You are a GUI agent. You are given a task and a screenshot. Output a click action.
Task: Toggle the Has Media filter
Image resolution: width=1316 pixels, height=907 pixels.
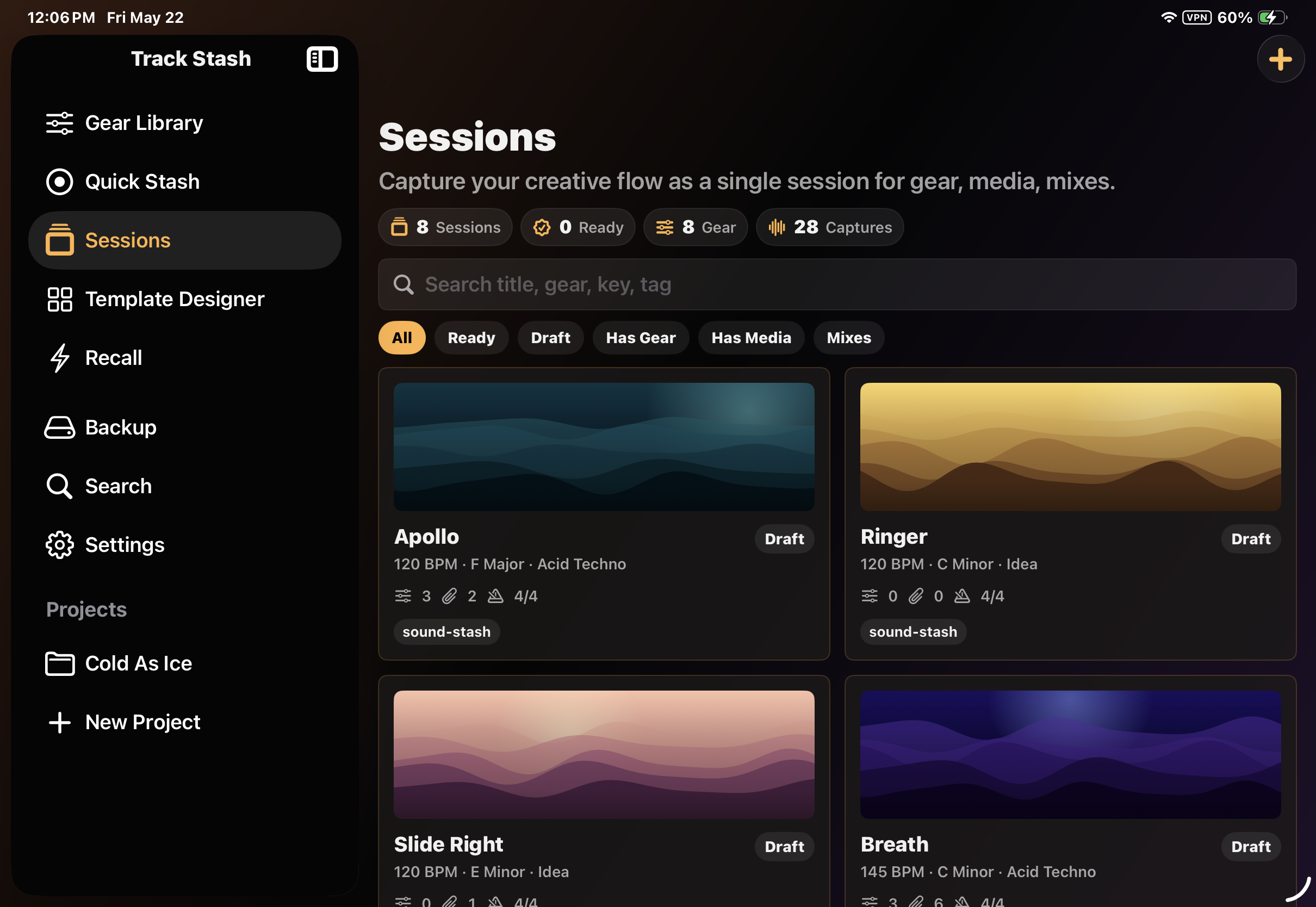pos(751,338)
